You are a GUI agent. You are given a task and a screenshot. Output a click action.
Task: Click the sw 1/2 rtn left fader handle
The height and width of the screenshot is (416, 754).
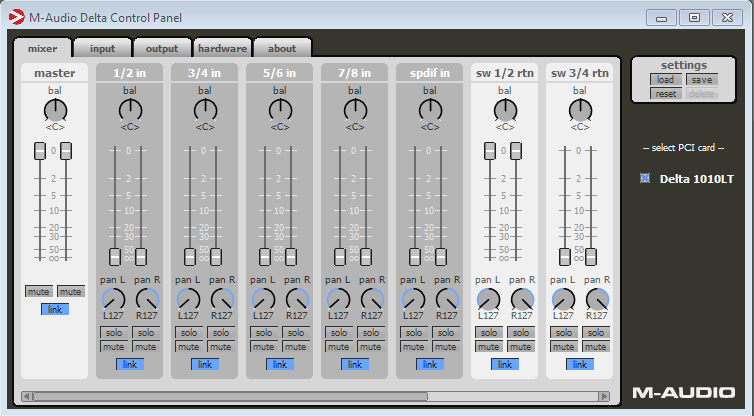[490, 151]
